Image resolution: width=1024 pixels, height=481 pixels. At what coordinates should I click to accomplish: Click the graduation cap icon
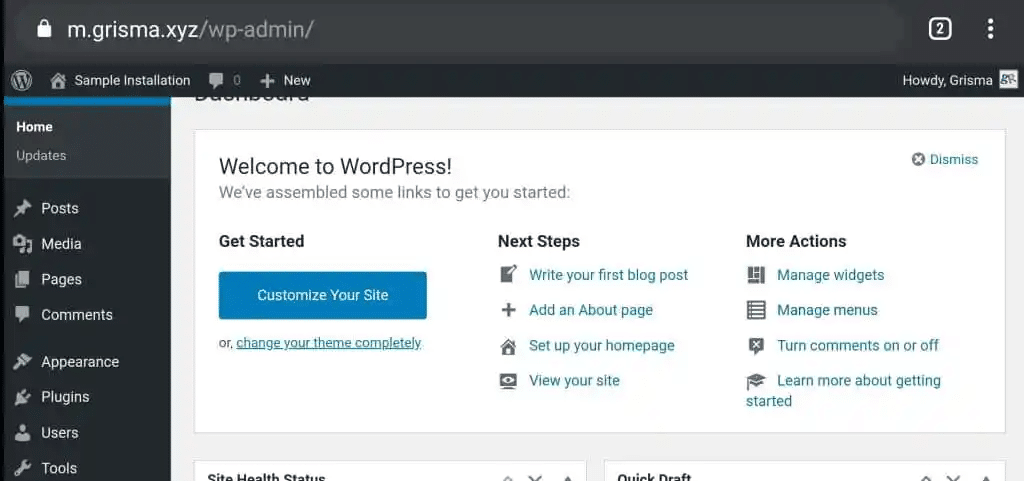tap(756, 381)
